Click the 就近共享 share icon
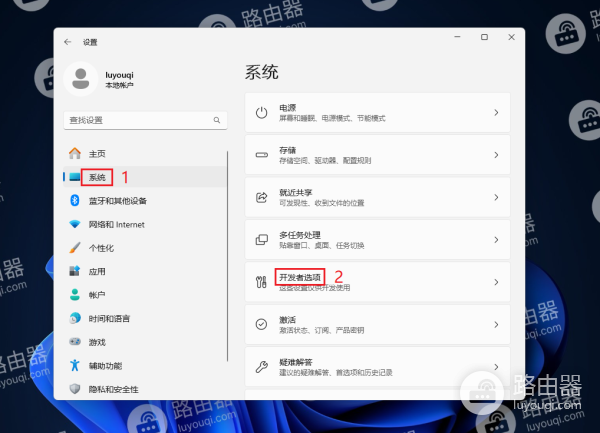Image resolution: width=600 pixels, height=433 pixels. pos(261,197)
